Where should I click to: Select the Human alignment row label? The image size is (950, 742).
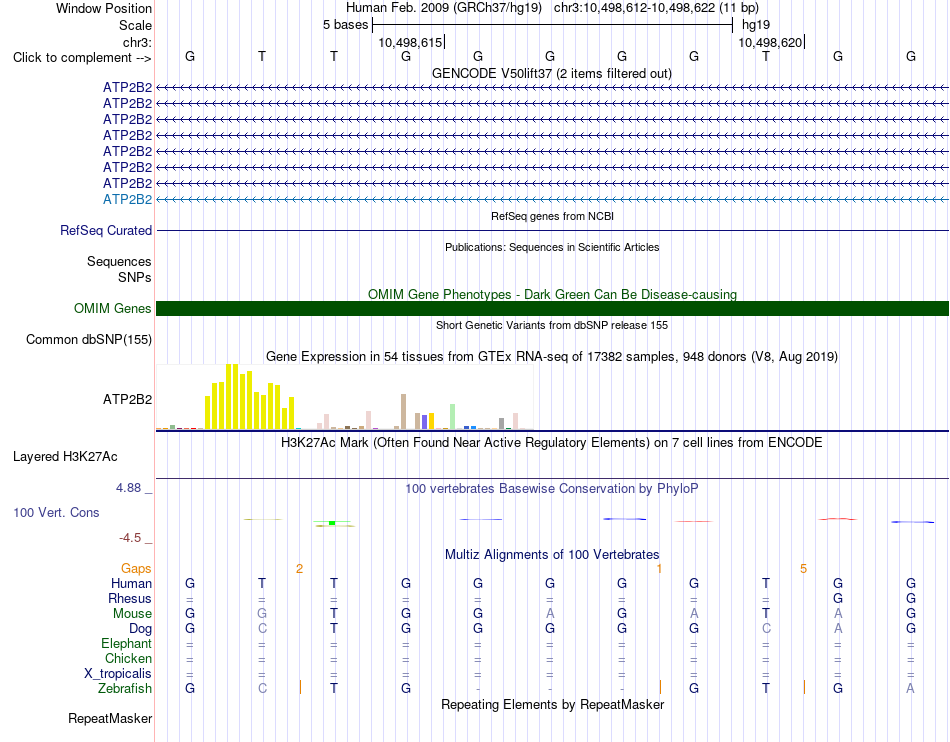point(131,583)
